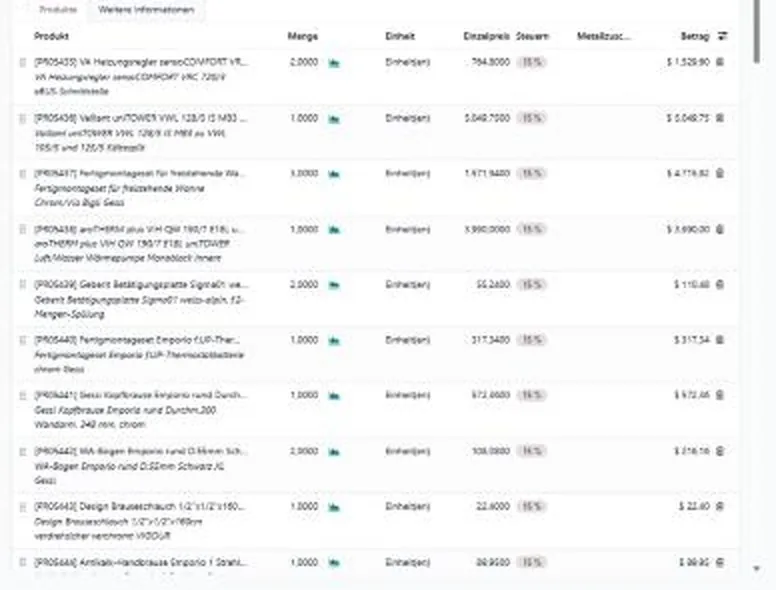This screenshot has height=590, width=776.
Task: Click scroll down arrow at bottom right
Action: coord(756,569)
